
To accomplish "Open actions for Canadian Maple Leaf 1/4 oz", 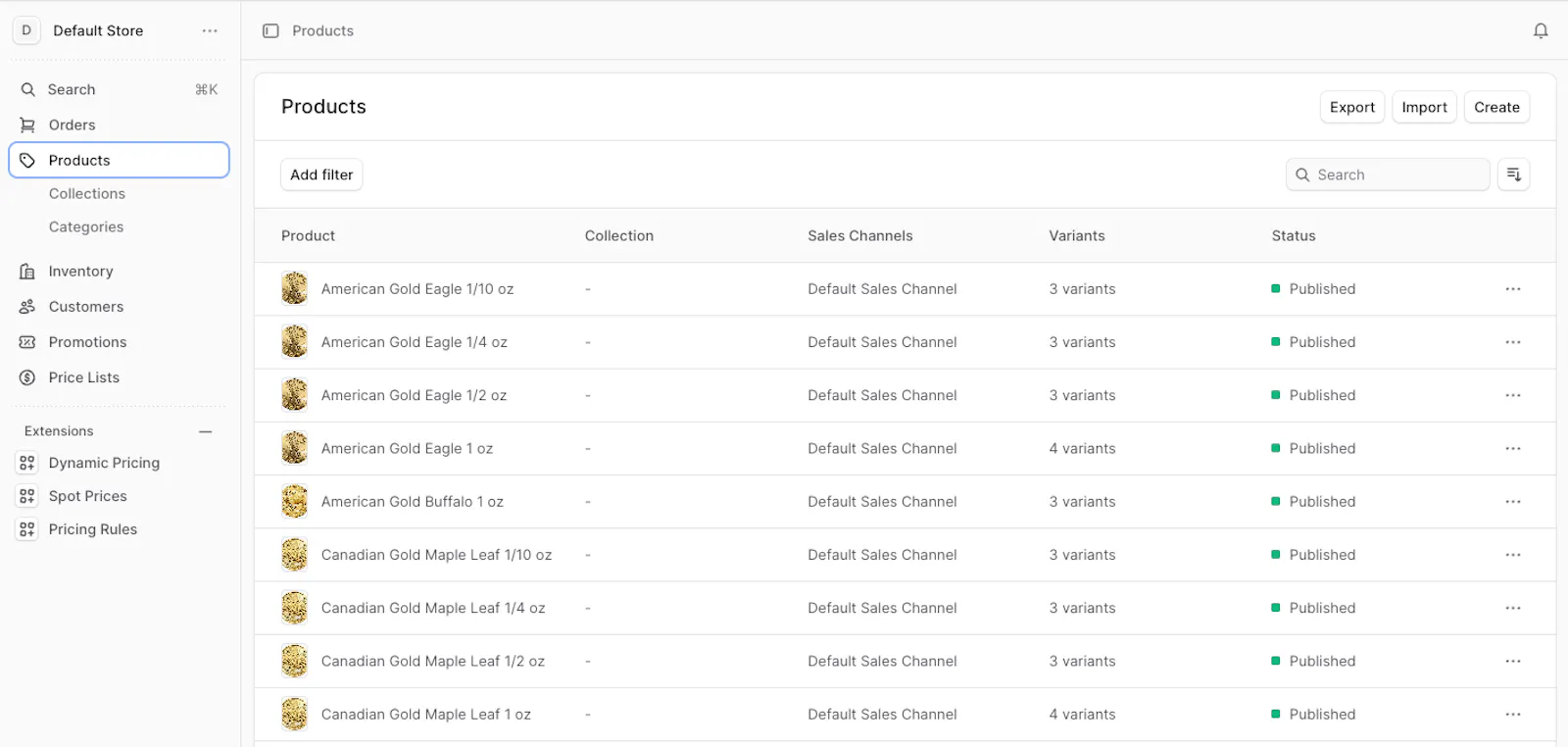I will [1513, 608].
